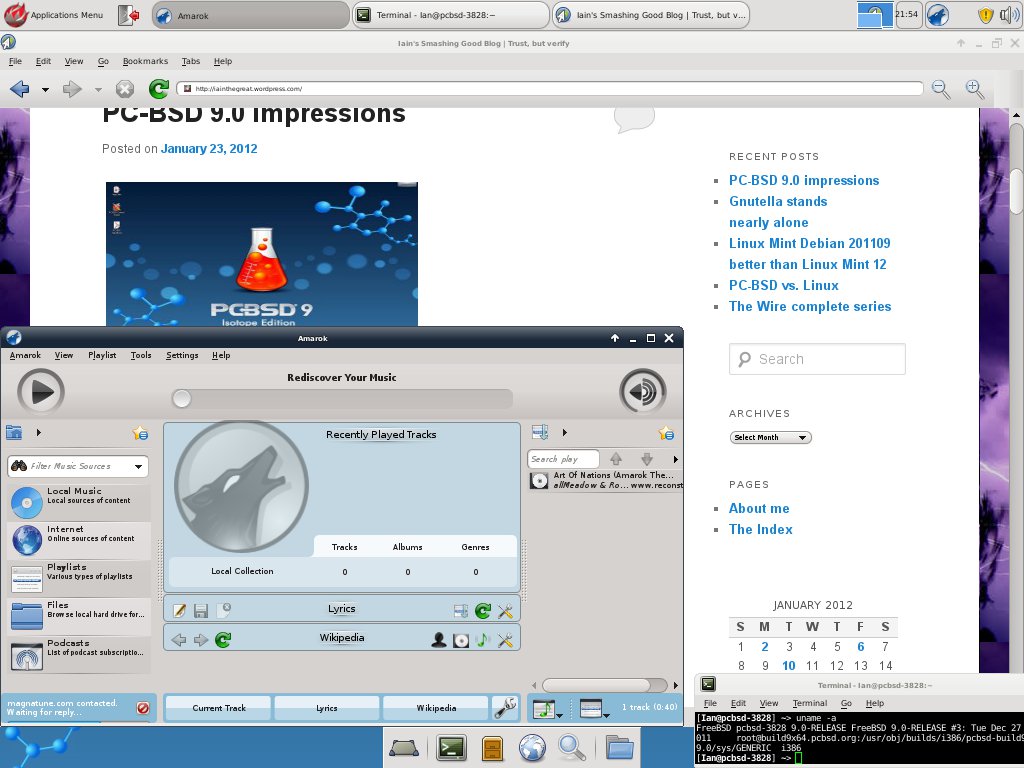Expand media sources breadcrumb arrow

[x=39, y=432]
